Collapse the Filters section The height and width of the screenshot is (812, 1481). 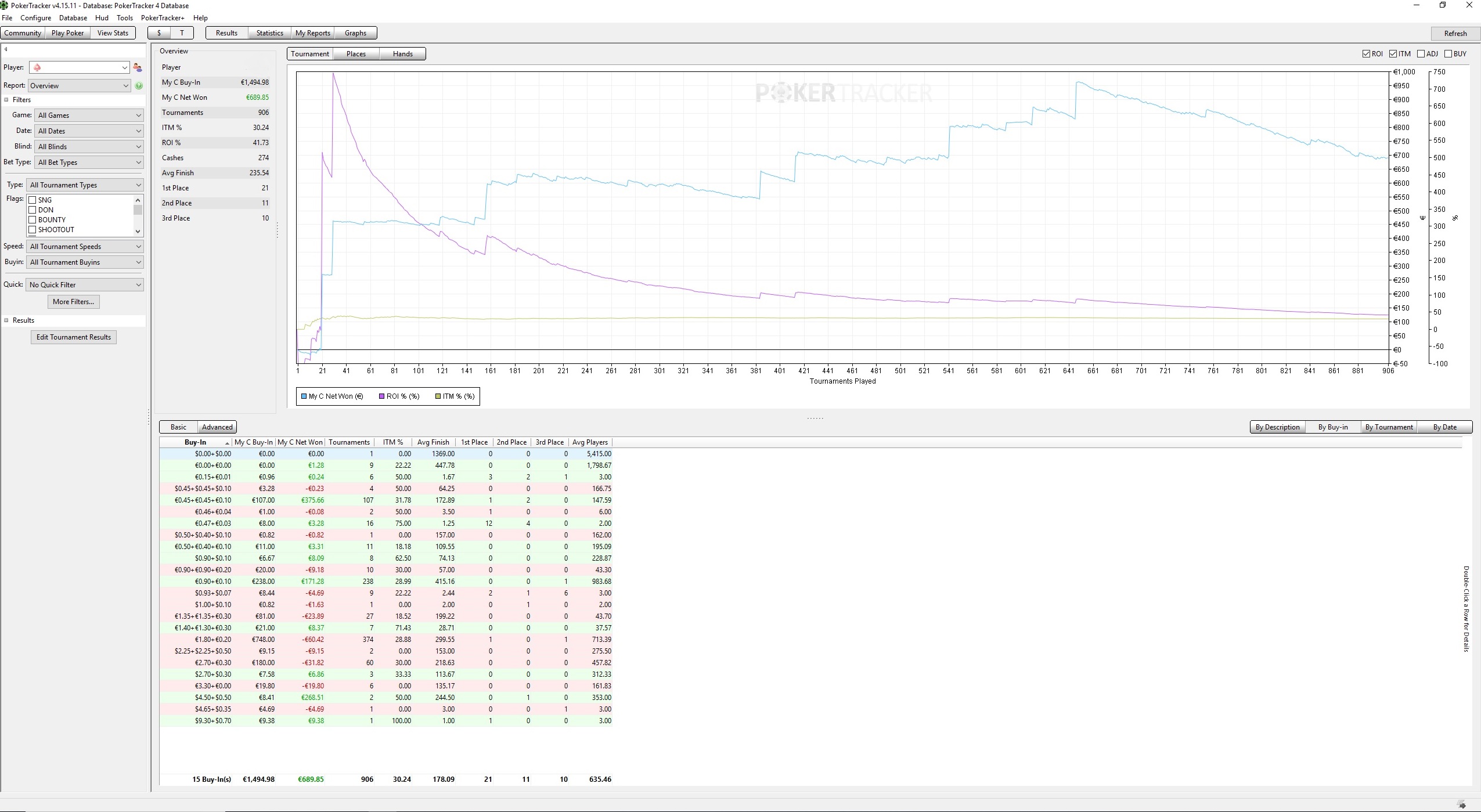[6, 100]
